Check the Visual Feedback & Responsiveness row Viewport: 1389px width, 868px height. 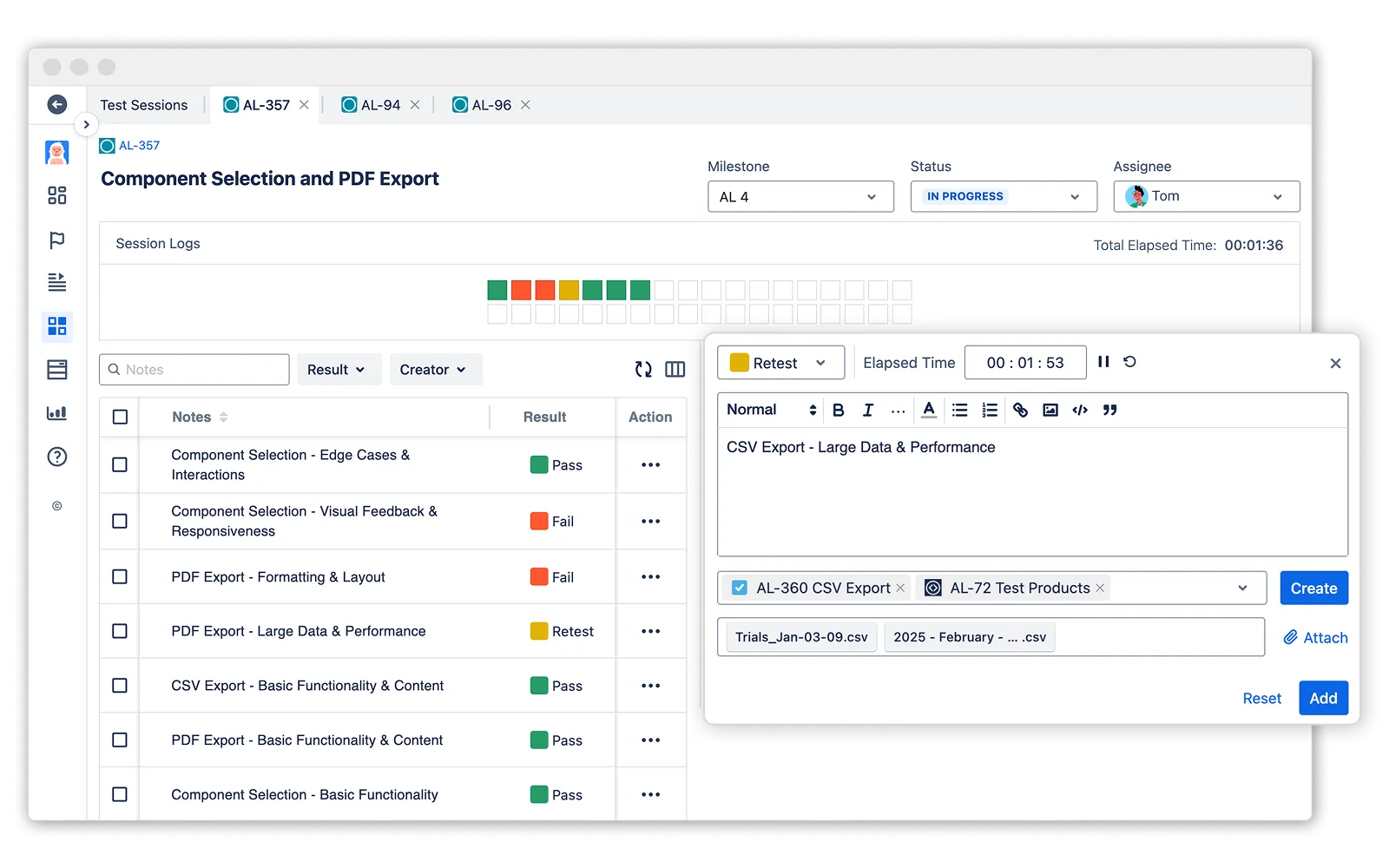coord(120,521)
